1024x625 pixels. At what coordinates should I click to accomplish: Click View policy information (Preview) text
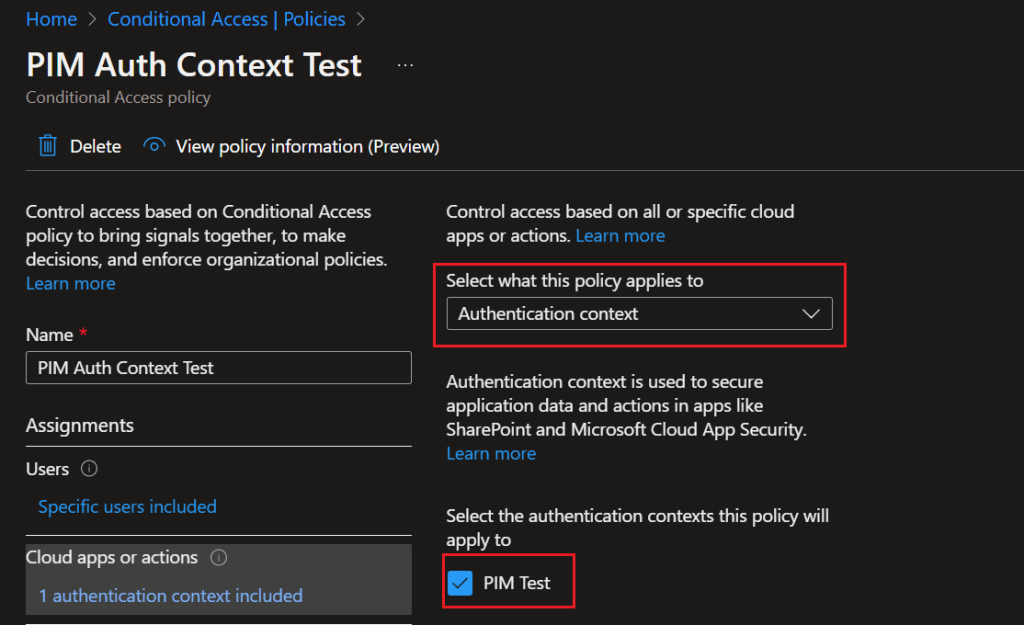click(x=307, y=147)
